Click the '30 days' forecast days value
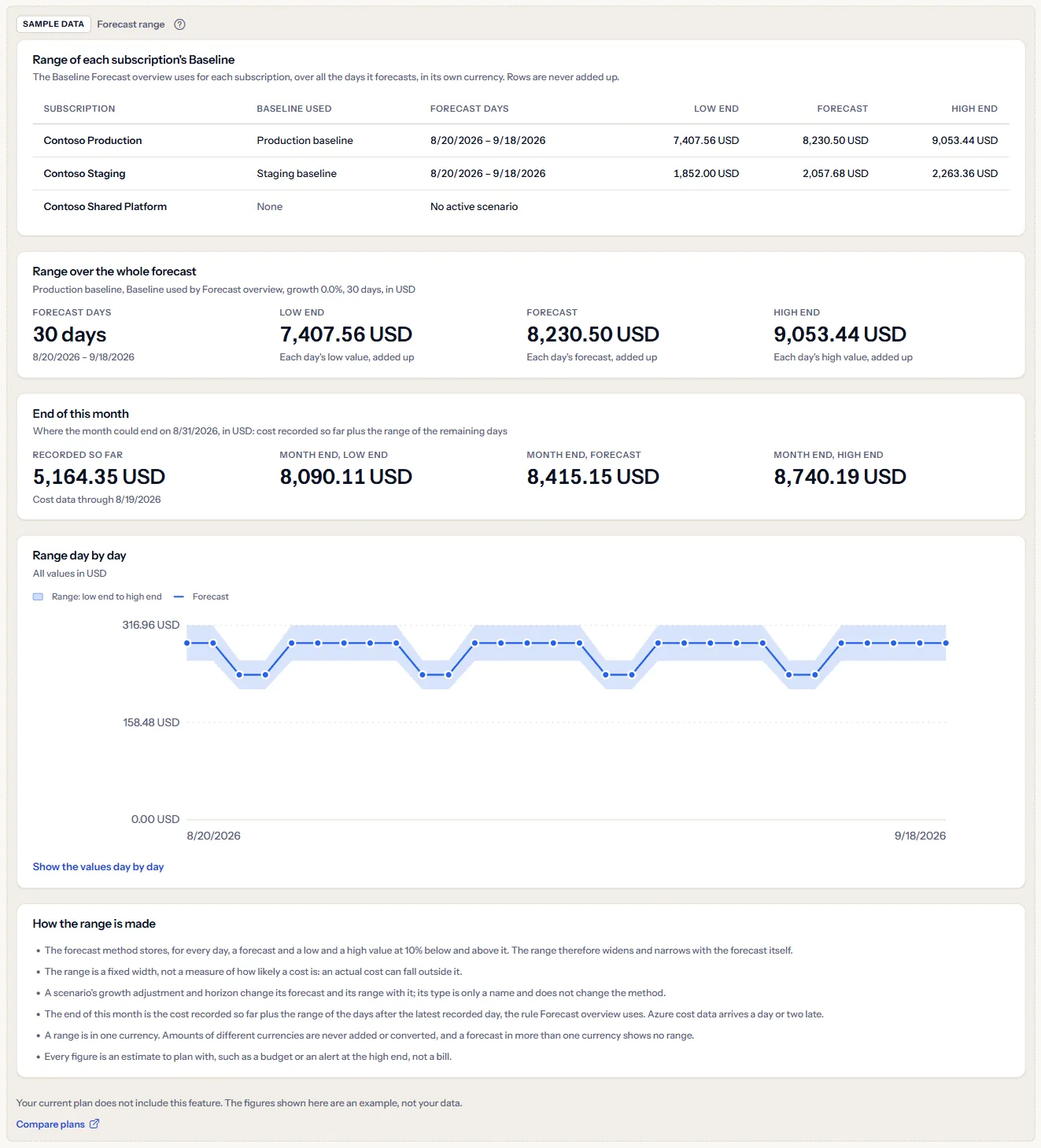The height and width of the screenshot is (1148, 1041). tap(69, 335)
